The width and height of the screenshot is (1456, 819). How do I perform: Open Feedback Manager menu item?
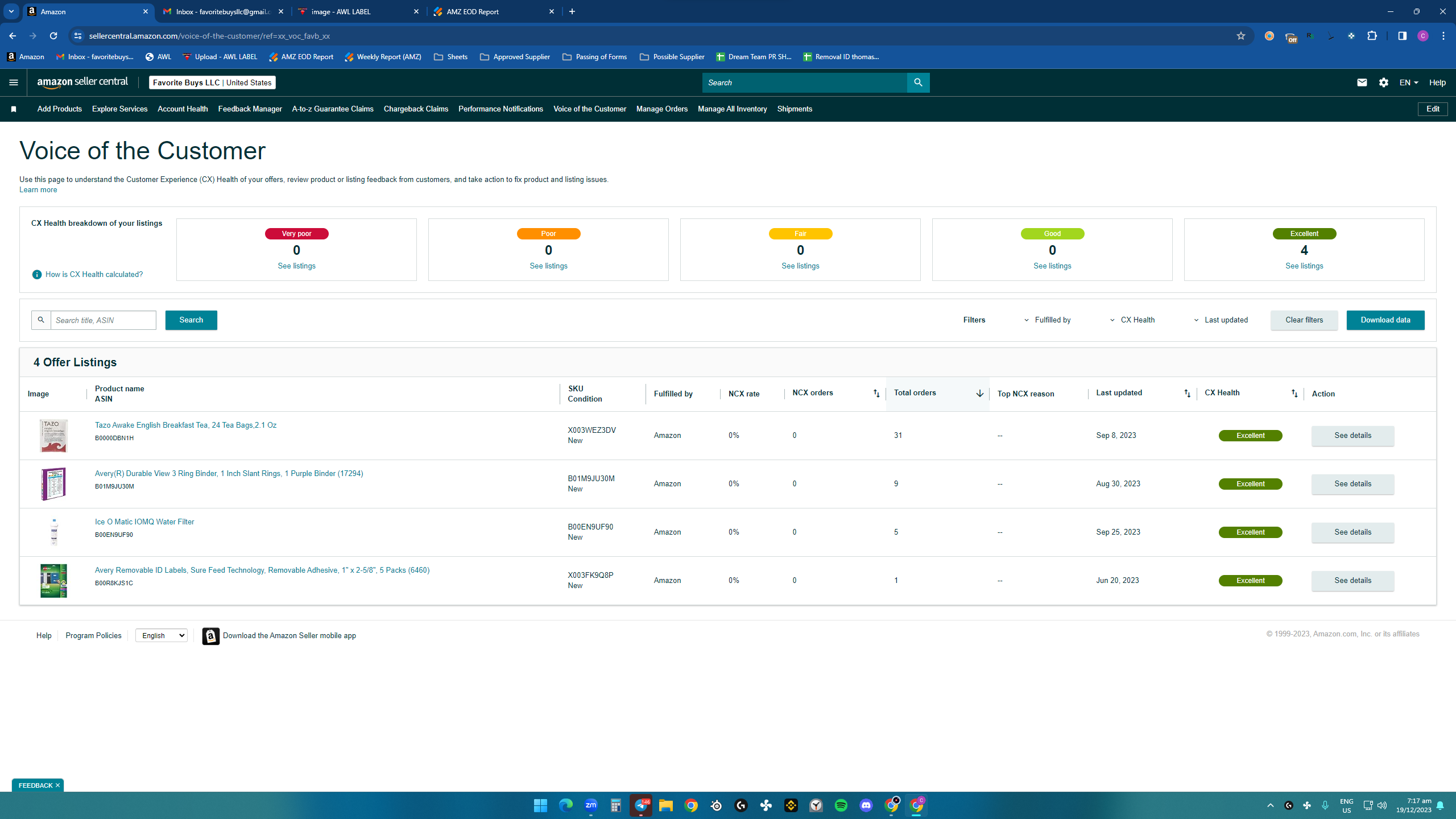tap(250, 109)
